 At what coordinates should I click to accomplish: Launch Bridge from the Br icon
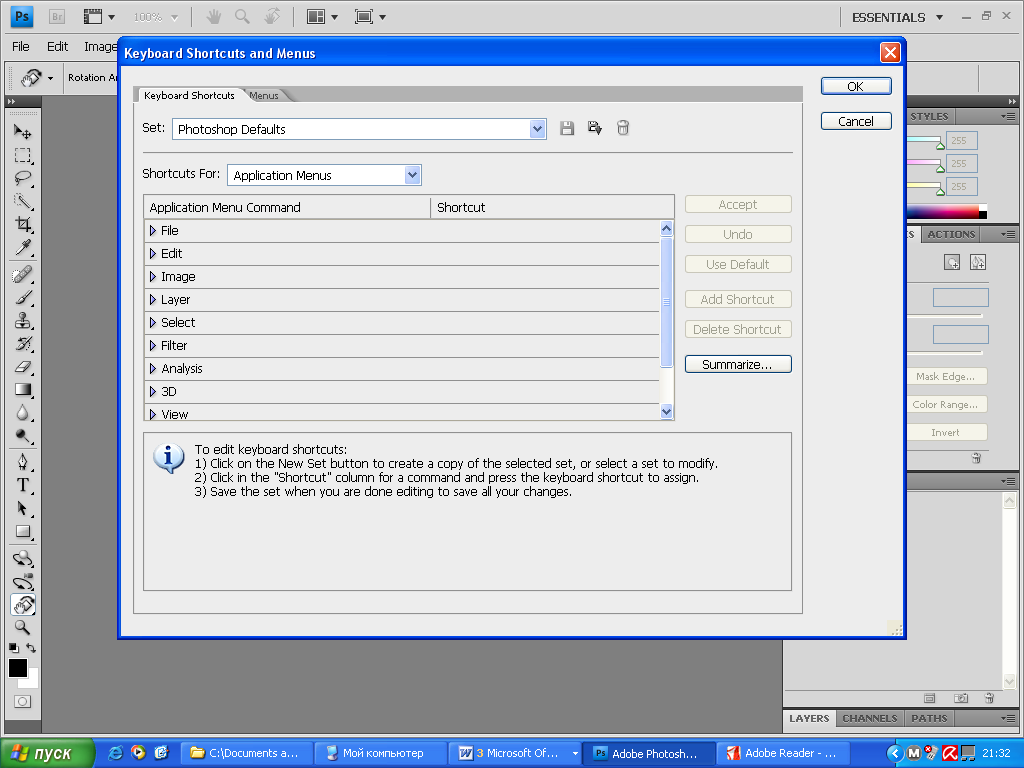[x=57, y=17]
